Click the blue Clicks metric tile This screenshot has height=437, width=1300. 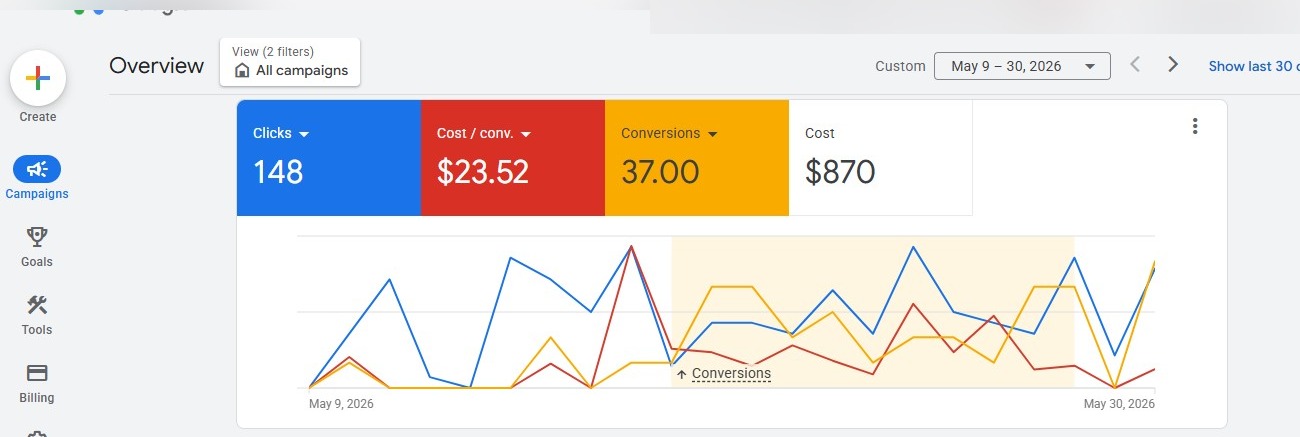point(329,158)
